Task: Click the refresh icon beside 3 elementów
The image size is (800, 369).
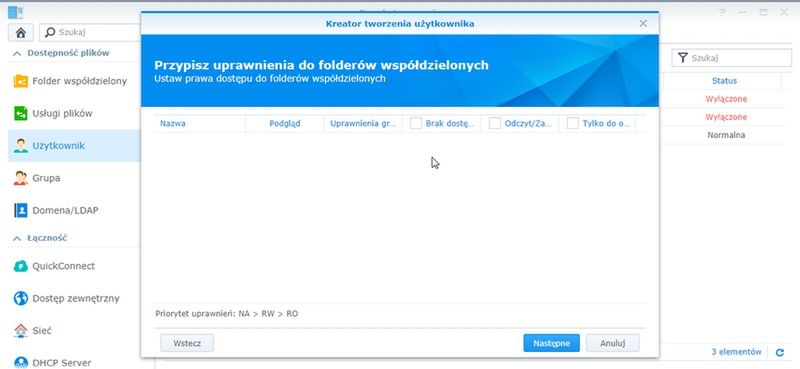Action: [x=780, y=352]
